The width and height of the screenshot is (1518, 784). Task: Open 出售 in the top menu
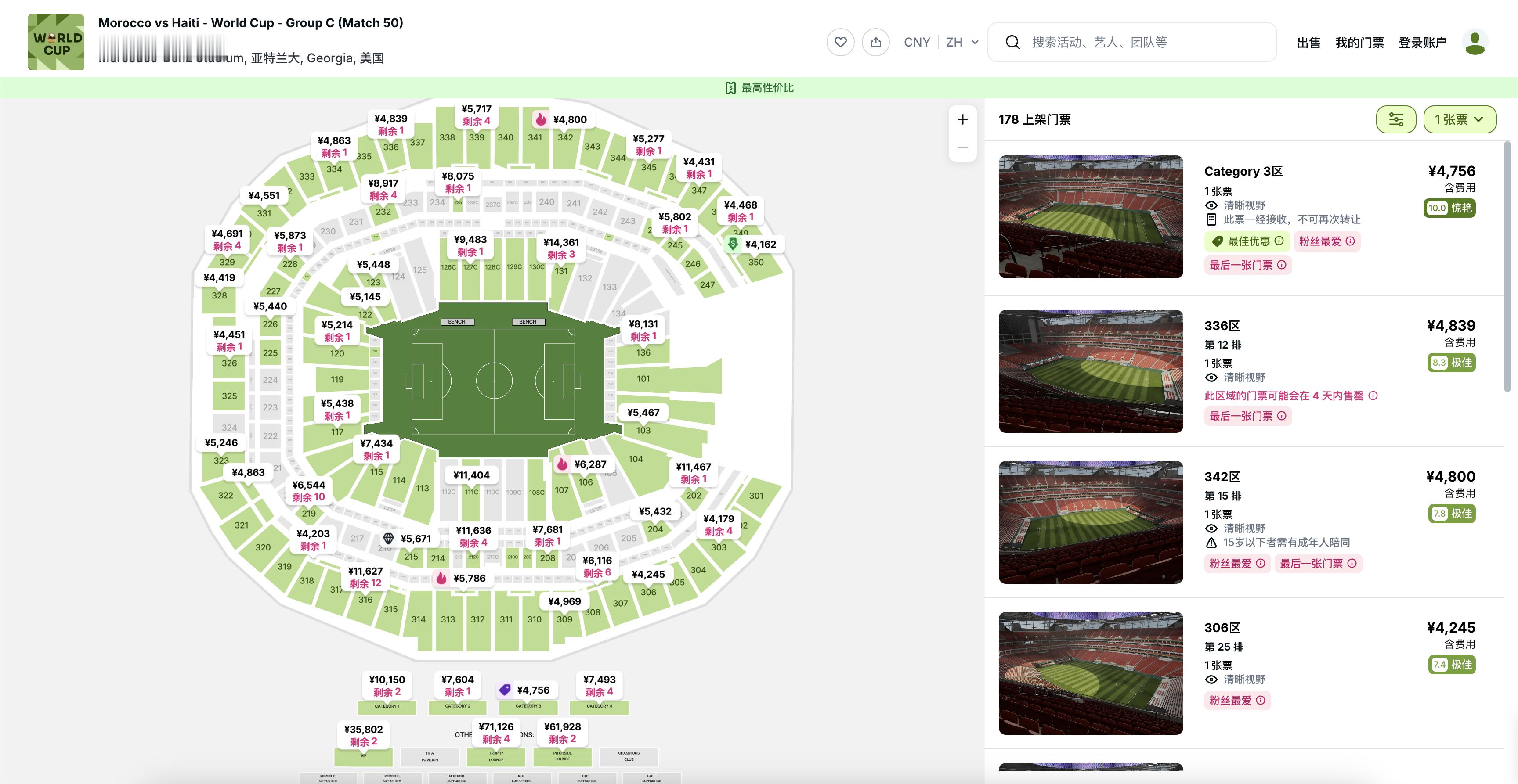click(1309, 43)
